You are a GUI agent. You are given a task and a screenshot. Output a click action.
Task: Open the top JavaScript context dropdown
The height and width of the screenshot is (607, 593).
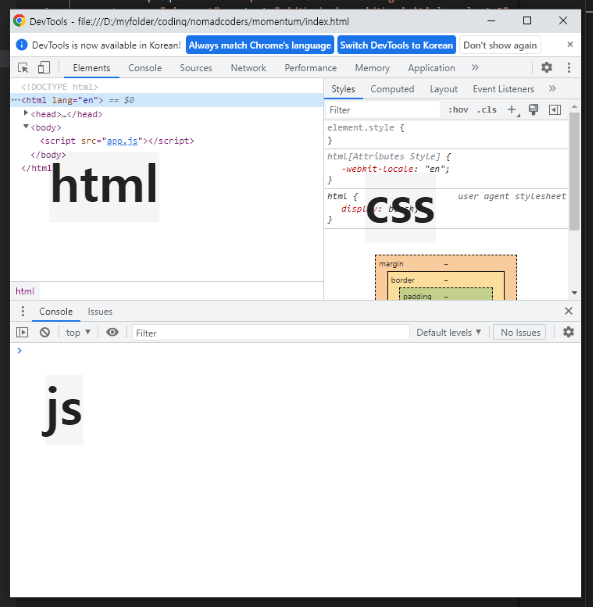click(78, 333)
